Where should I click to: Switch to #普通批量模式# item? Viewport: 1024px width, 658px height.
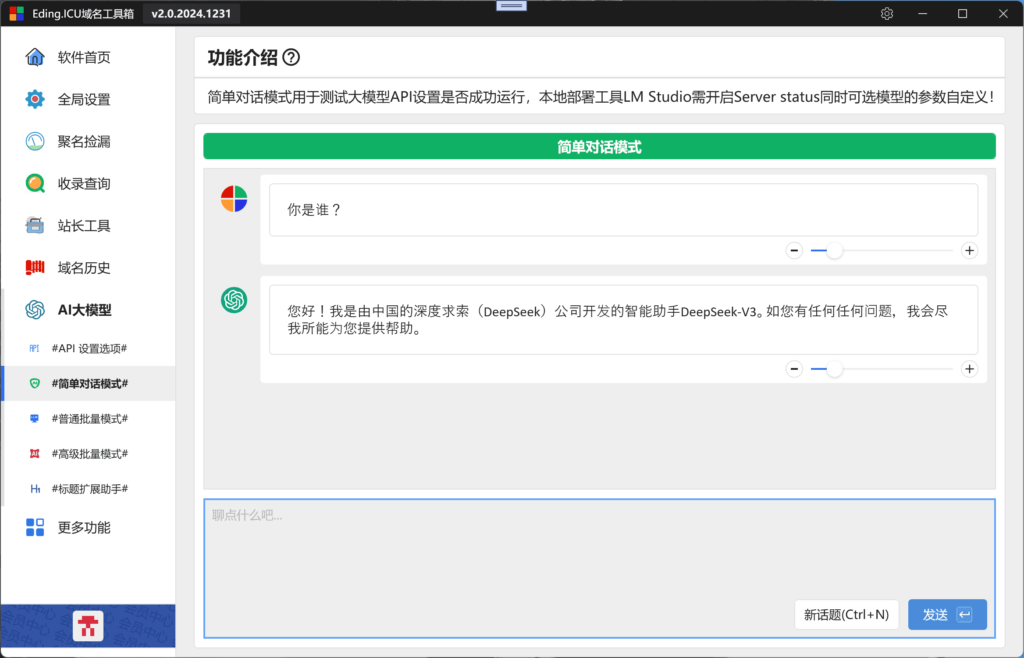89,419
